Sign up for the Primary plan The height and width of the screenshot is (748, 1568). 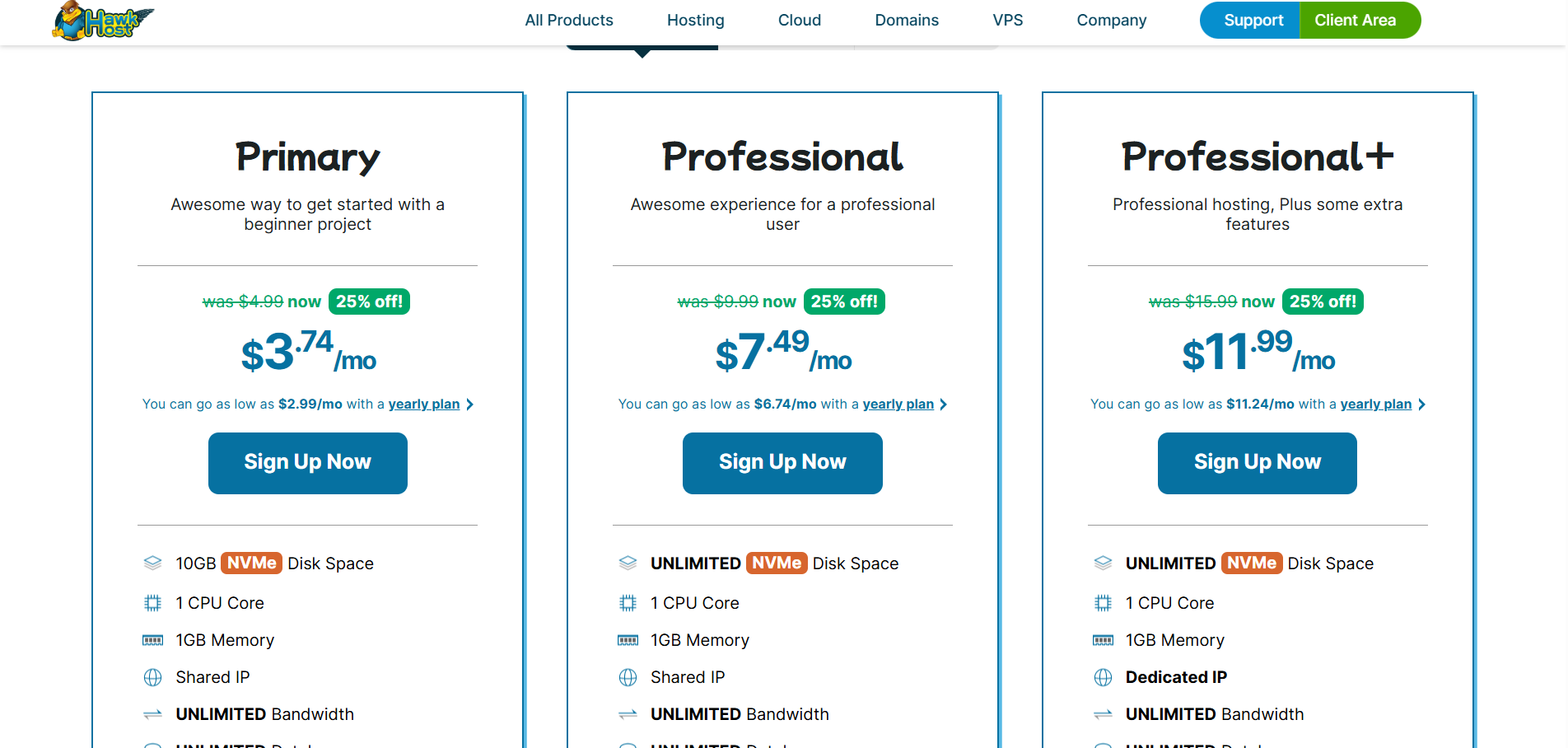point(307,463)
